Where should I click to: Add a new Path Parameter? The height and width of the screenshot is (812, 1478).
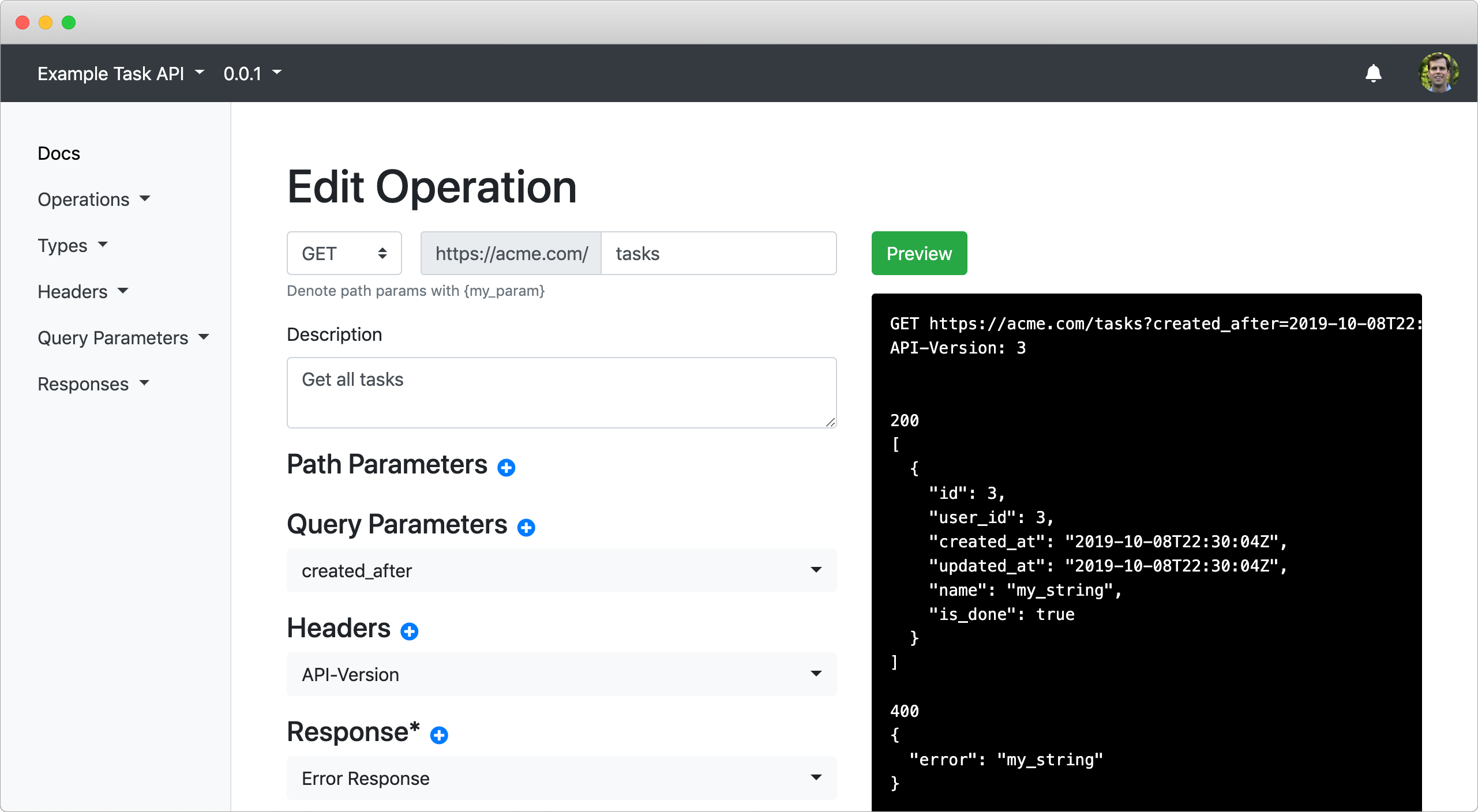[506, 467]
